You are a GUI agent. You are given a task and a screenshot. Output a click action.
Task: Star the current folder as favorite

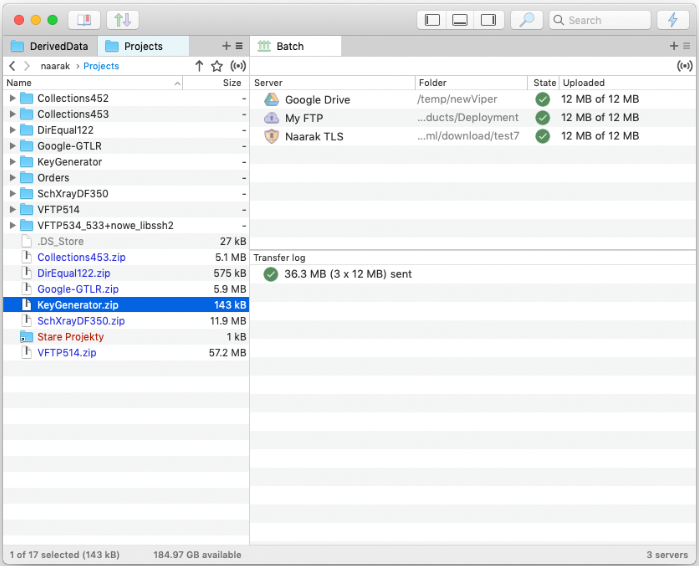(x=217, y=66)
